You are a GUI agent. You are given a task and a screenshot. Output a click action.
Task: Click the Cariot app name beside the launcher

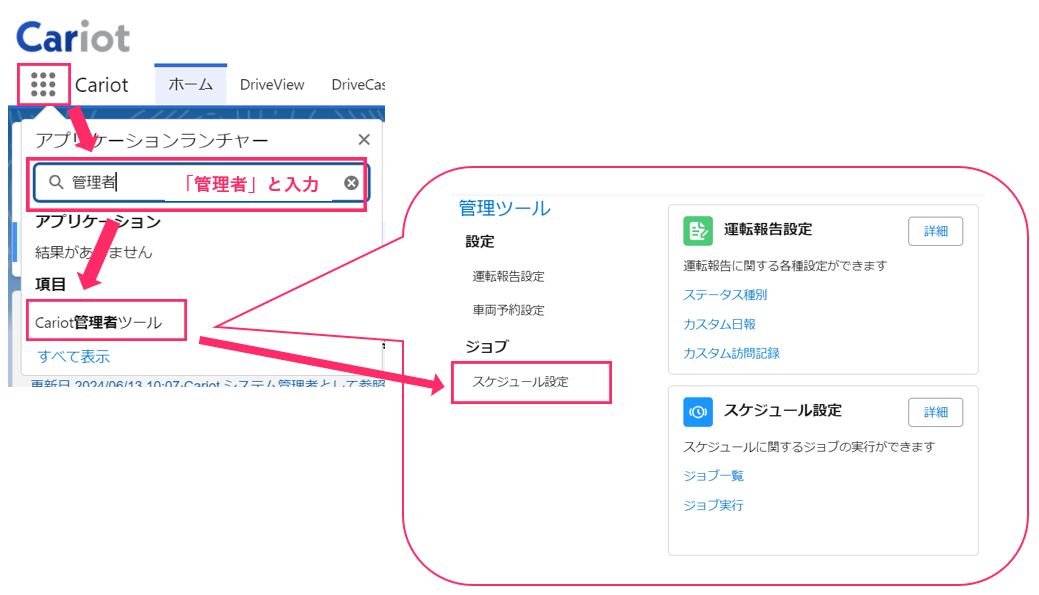point(101,85)
